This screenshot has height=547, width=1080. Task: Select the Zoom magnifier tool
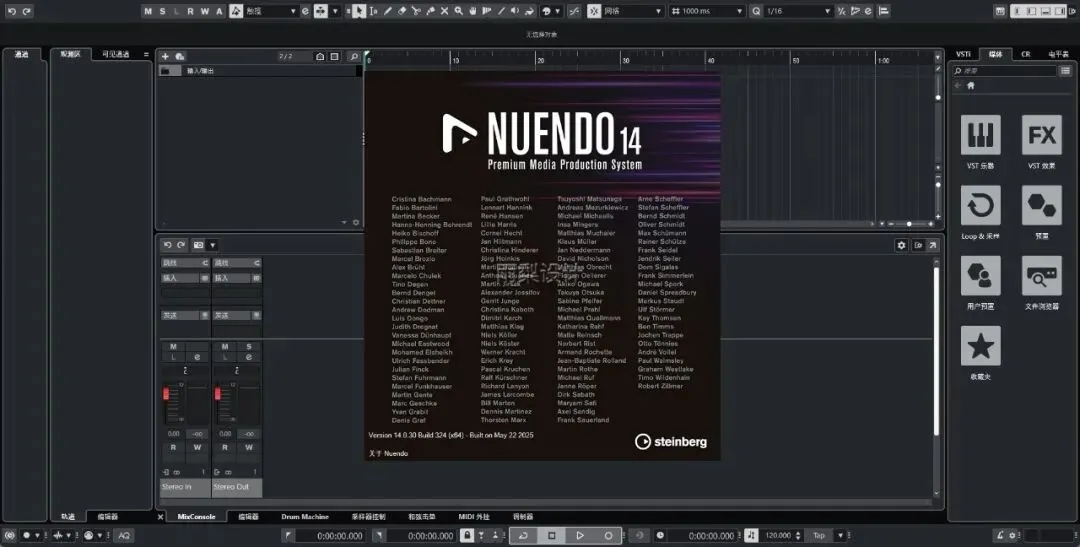point(458,11)
